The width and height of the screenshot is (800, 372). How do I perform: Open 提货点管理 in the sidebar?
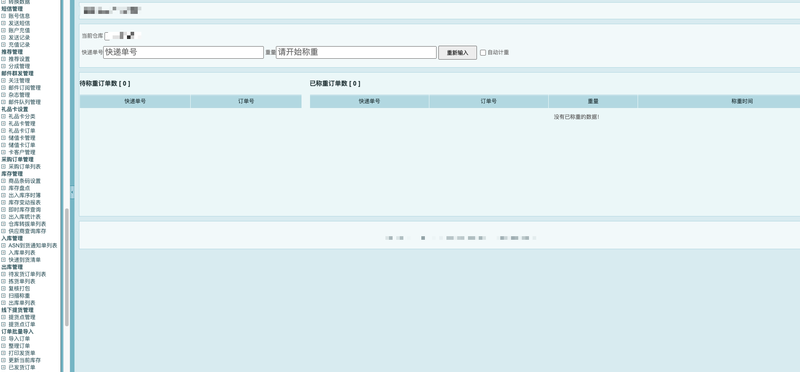22,317
